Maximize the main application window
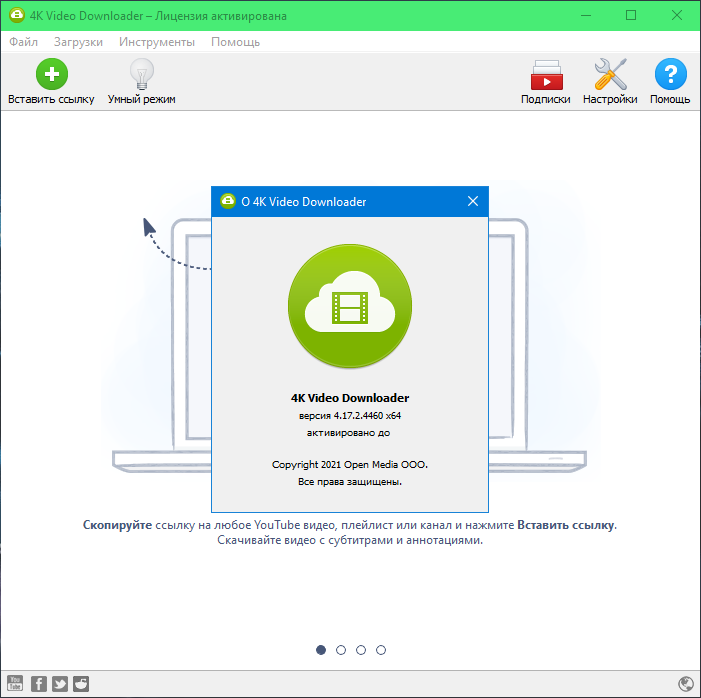 631,15
